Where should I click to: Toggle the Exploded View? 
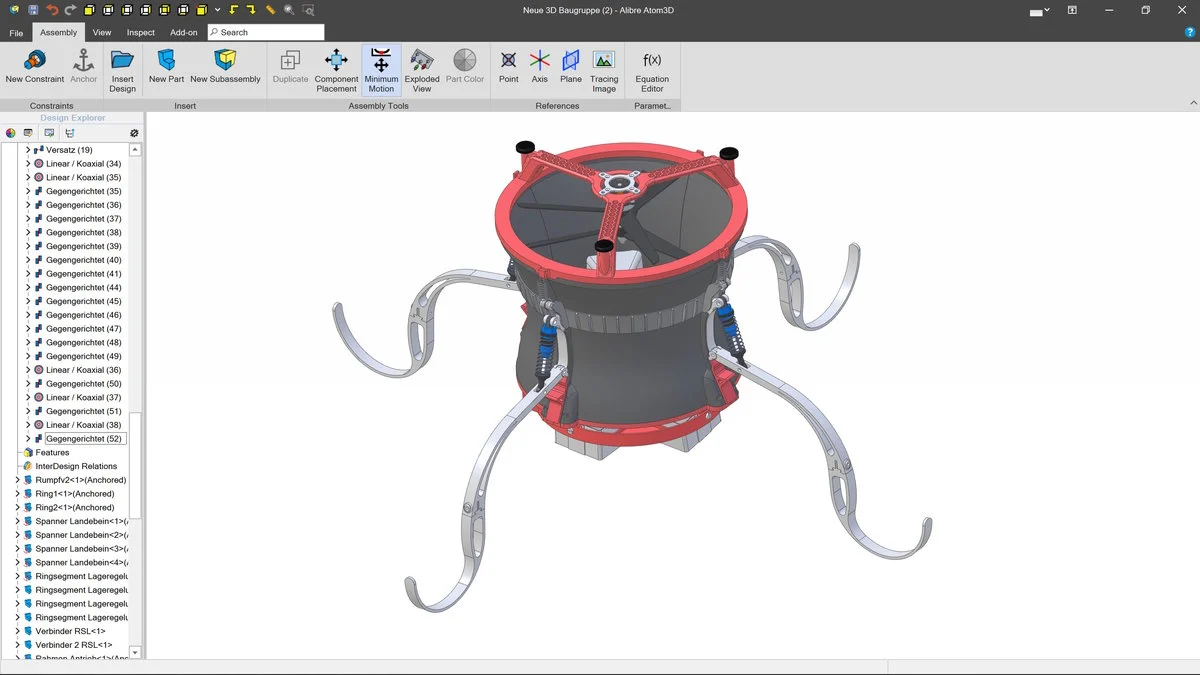422,70
